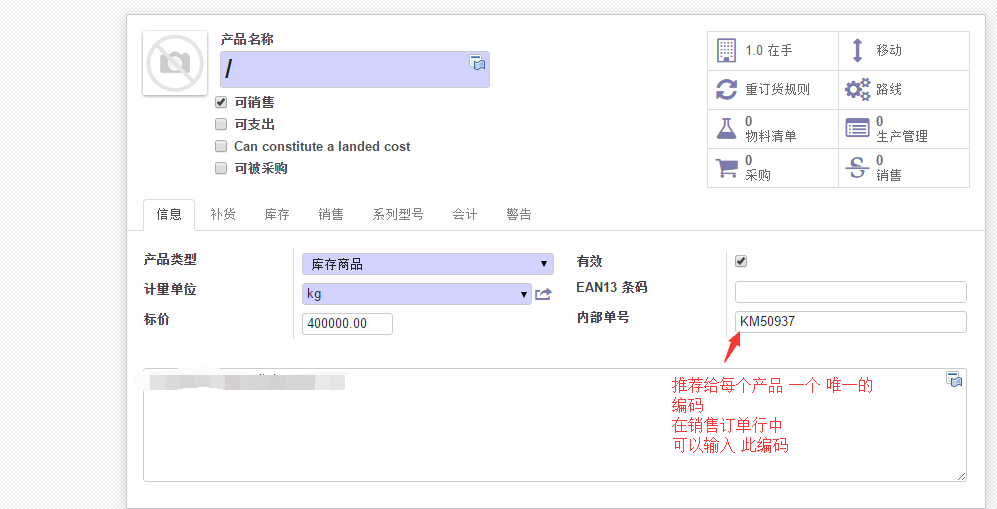This screenshot has width=997, height=509.
Task: Switch to the 库存 tab
Action: 277,214
